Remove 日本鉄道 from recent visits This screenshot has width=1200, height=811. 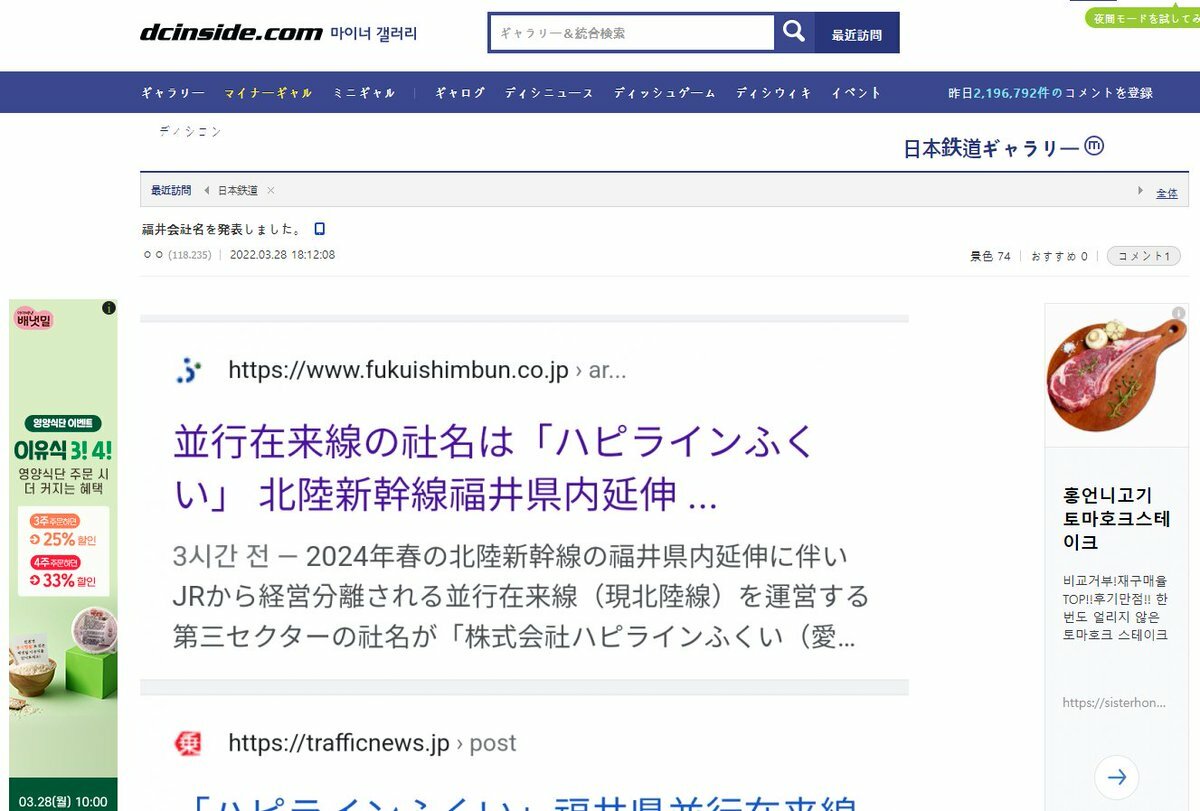coord(271,190)
